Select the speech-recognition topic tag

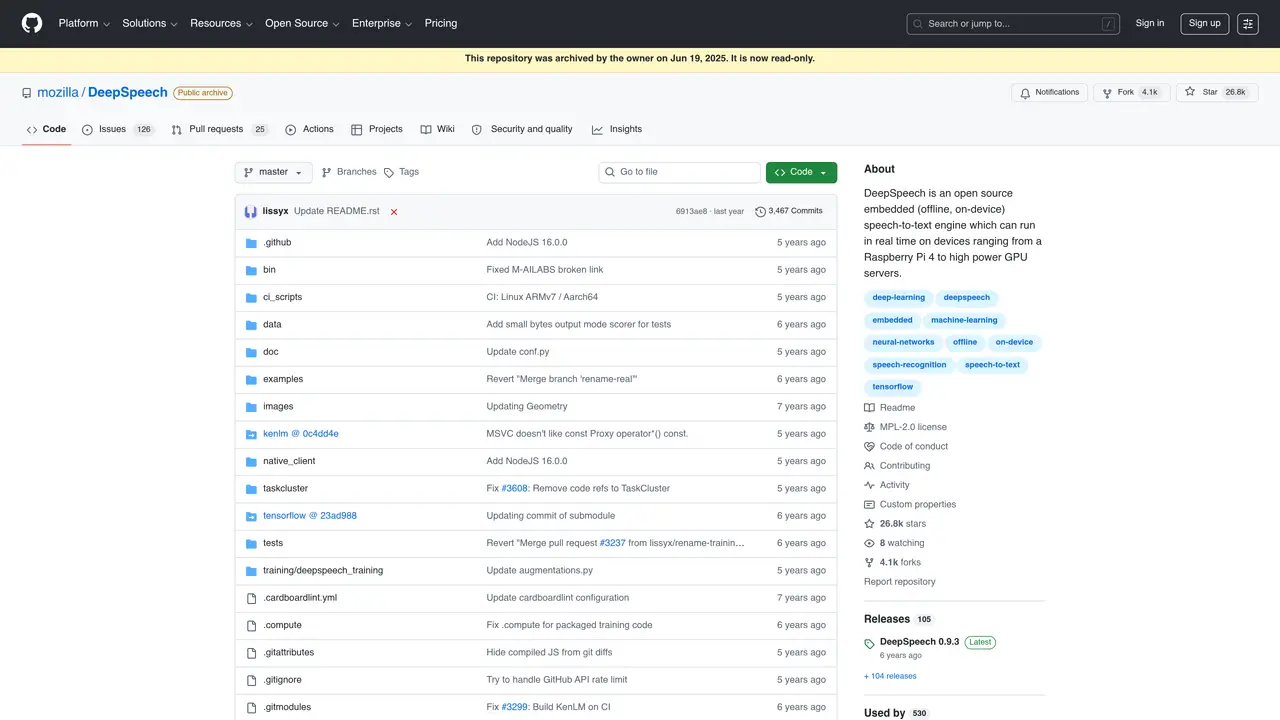[x=909, y=365]
